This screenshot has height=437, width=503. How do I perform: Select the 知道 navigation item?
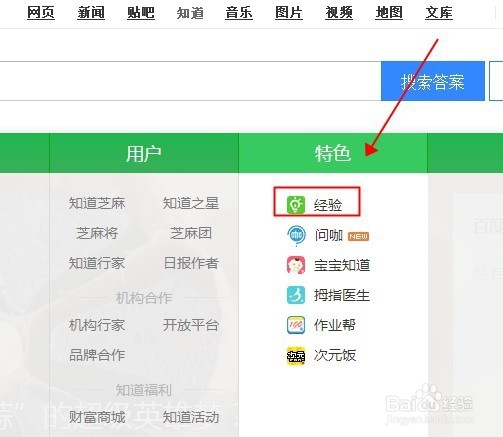190,13
